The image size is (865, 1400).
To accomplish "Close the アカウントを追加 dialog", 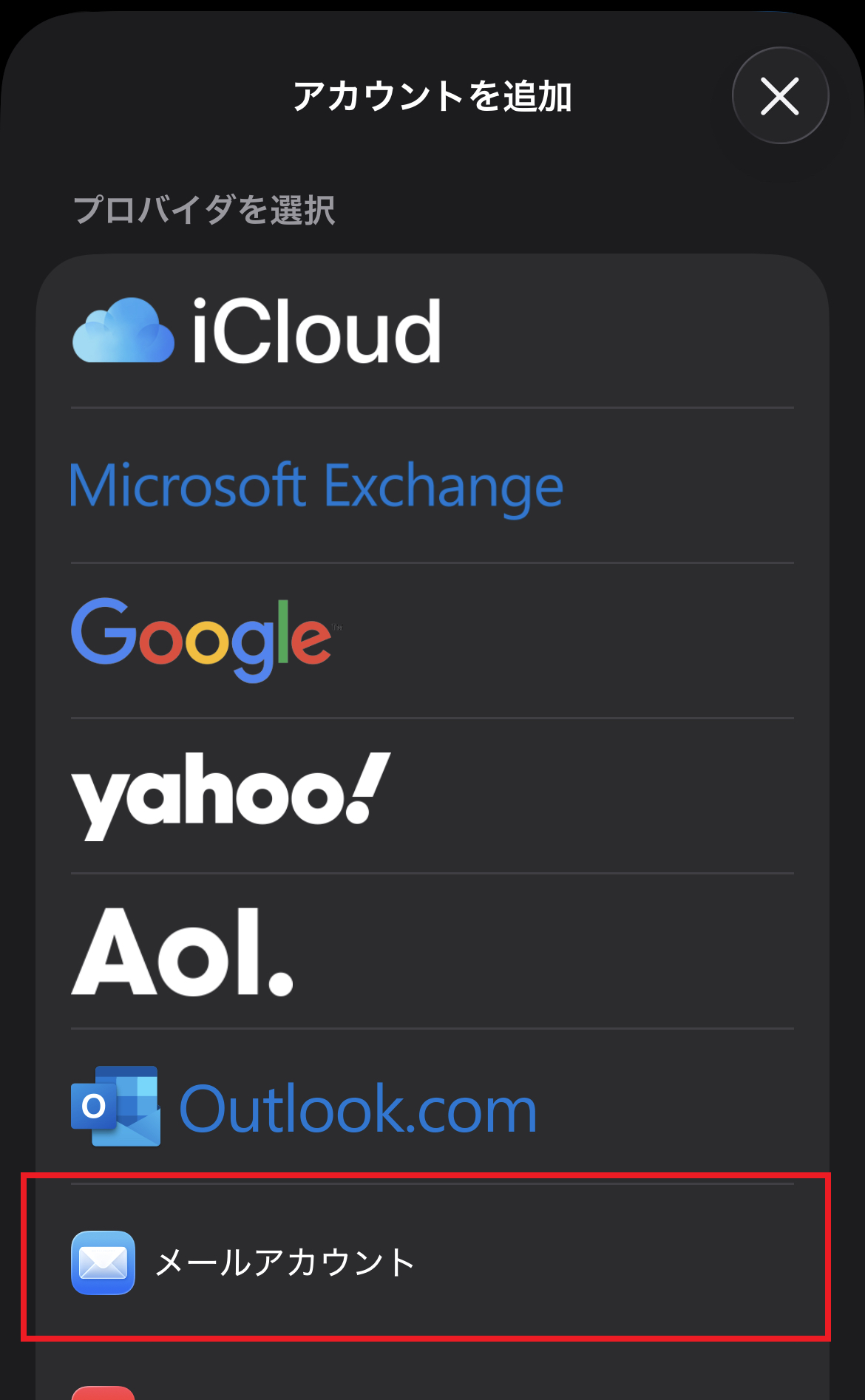I will pyautogui.click(x=780, y=96).
